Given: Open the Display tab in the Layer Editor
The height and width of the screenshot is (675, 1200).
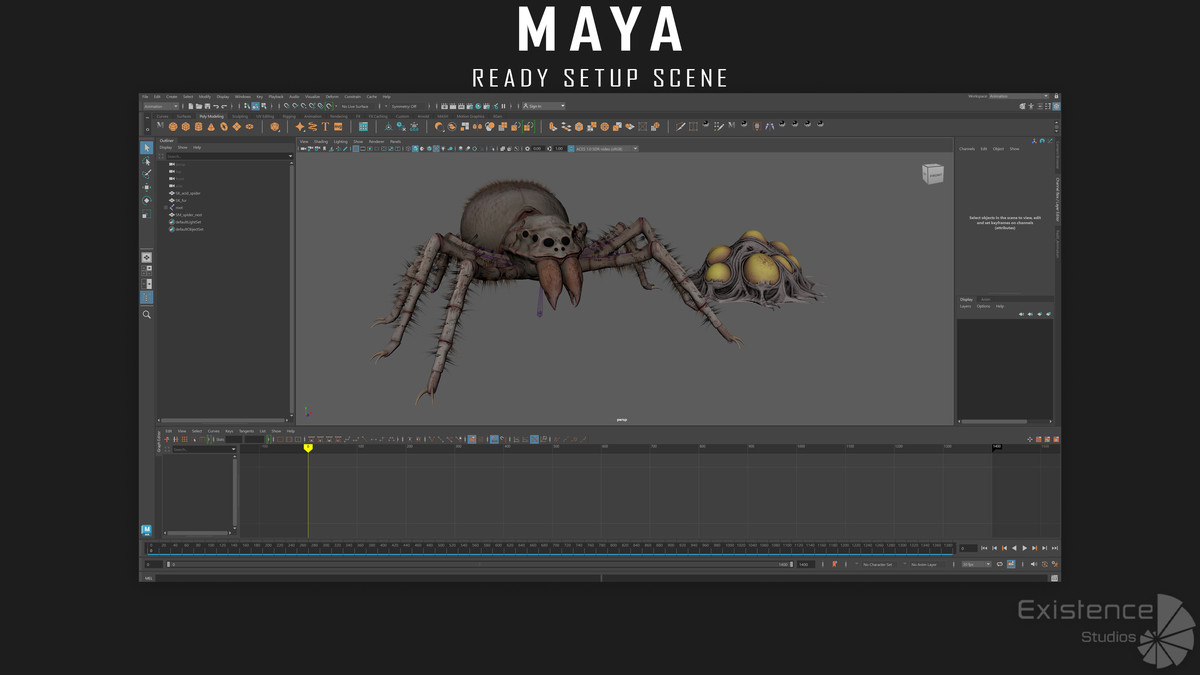Looking at the screenshot, I should pos(966,299).
